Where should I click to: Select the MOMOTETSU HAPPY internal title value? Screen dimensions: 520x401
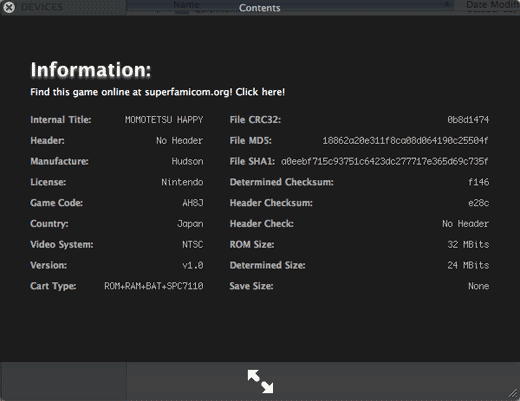point(164,120)
